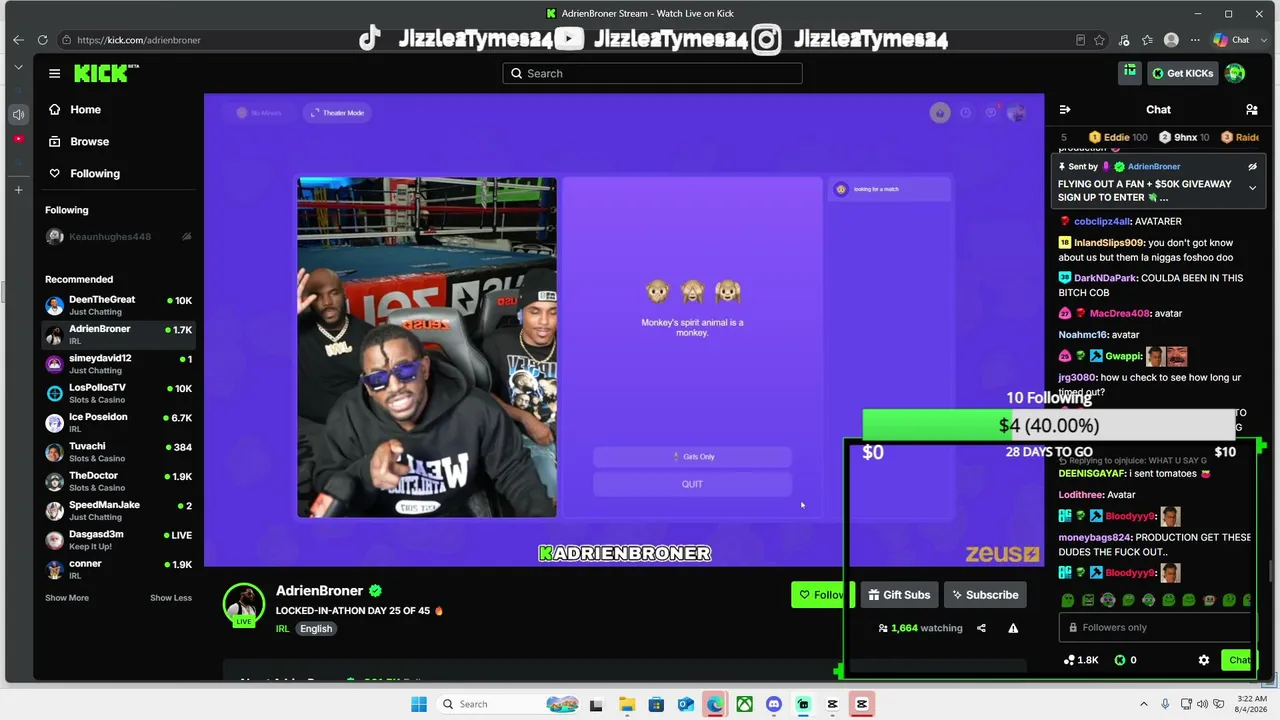Click 'conner' channel name

[85, 563]
